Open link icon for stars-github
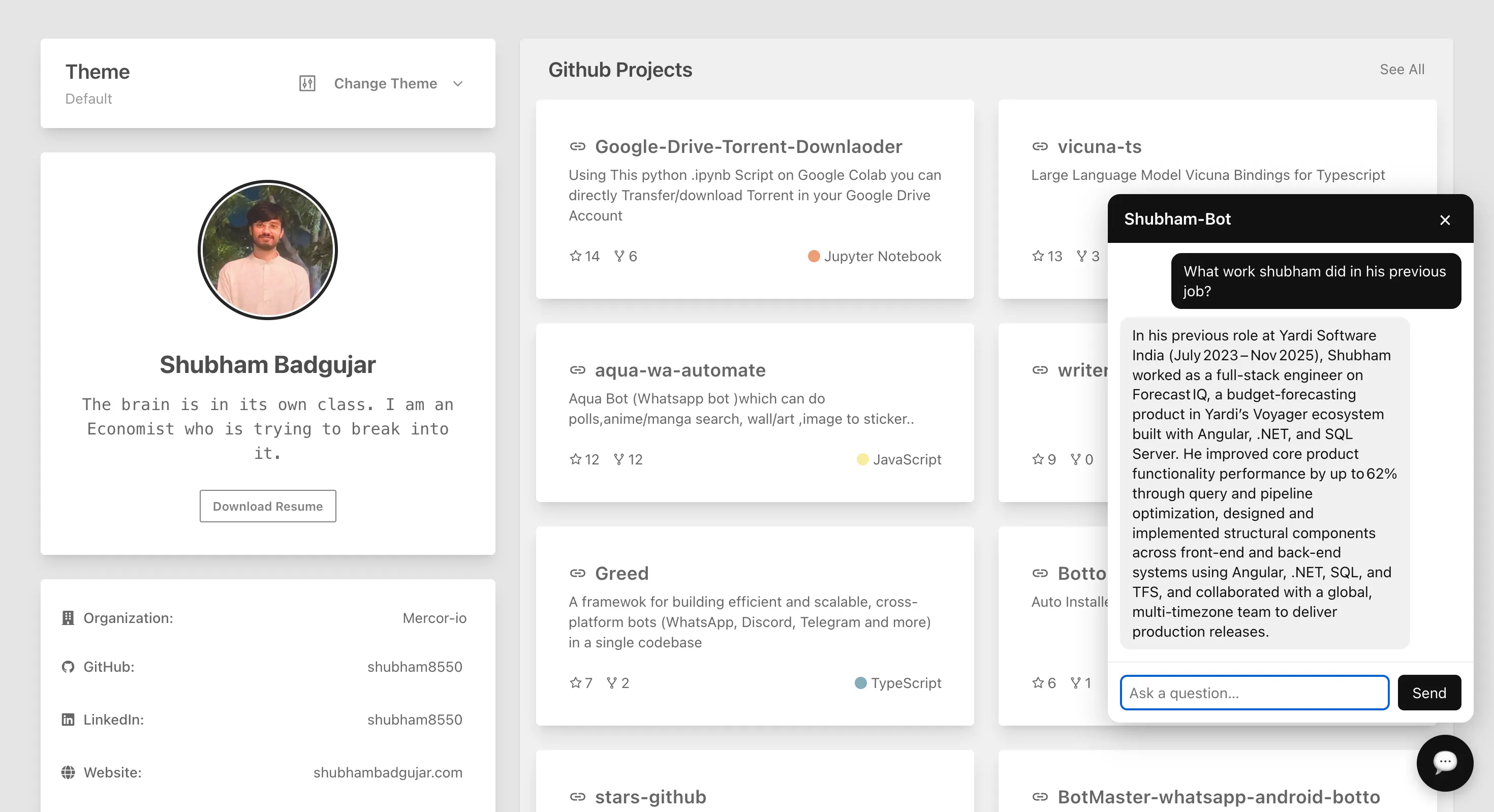 click(577, 796)
